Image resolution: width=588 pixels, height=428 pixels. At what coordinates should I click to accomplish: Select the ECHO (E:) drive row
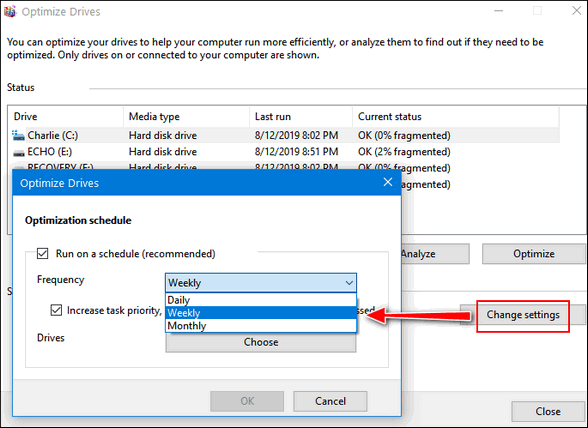coord(285,152)
